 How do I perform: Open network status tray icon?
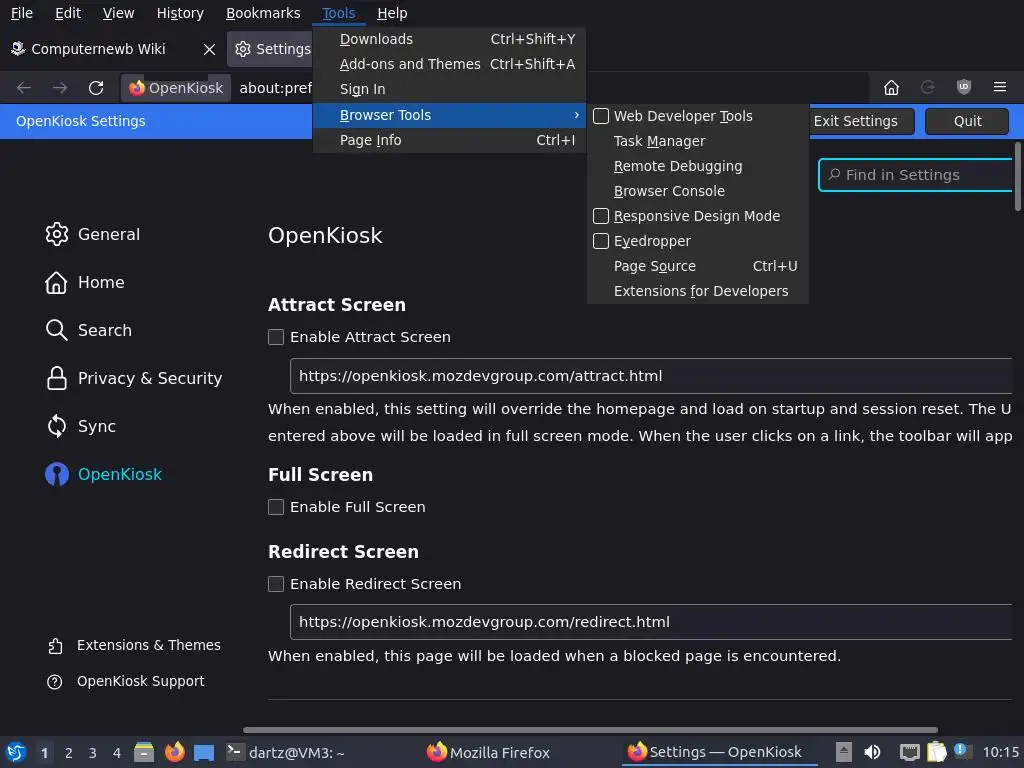(909, 752)
